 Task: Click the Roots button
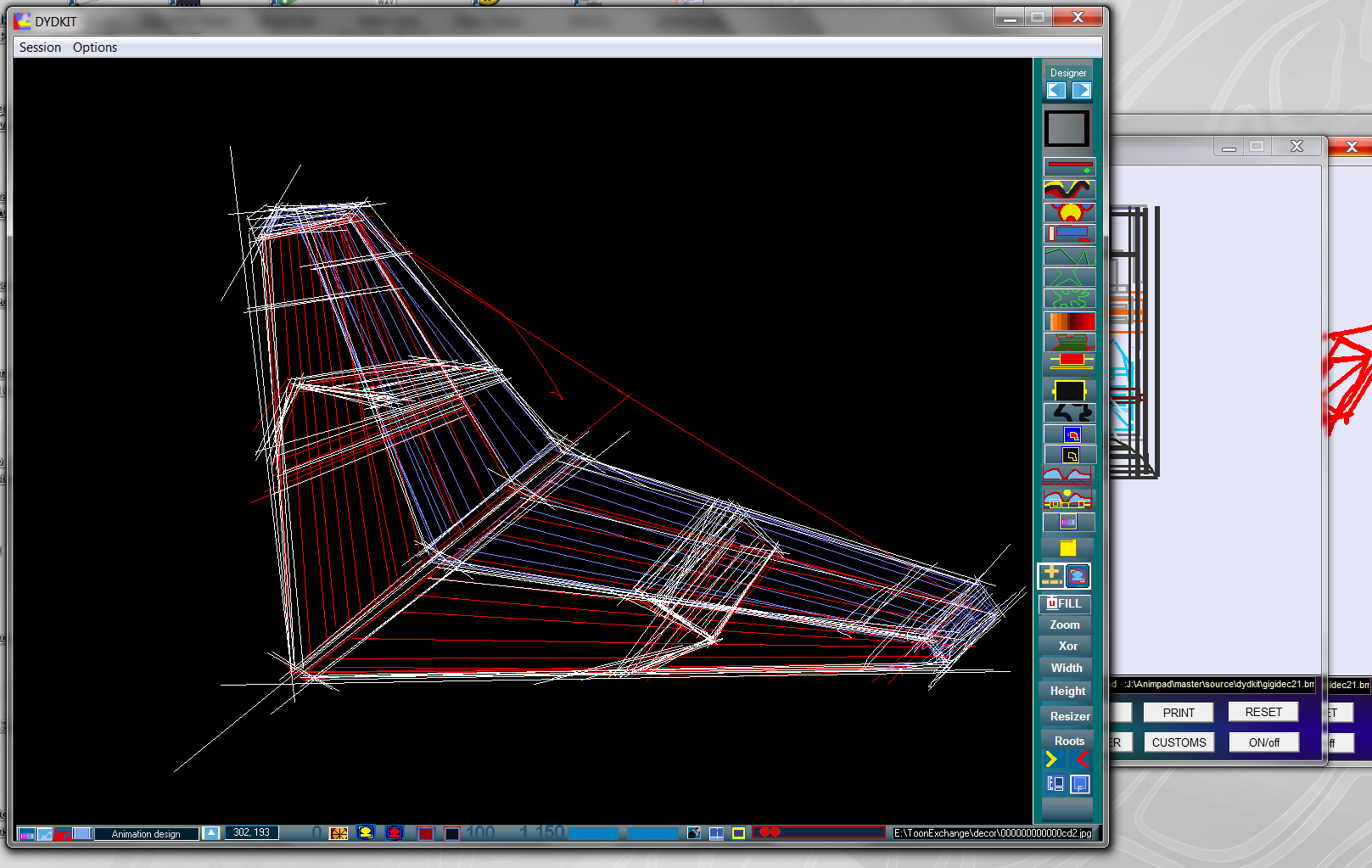pyautogui.click(x=1069, y=741)
